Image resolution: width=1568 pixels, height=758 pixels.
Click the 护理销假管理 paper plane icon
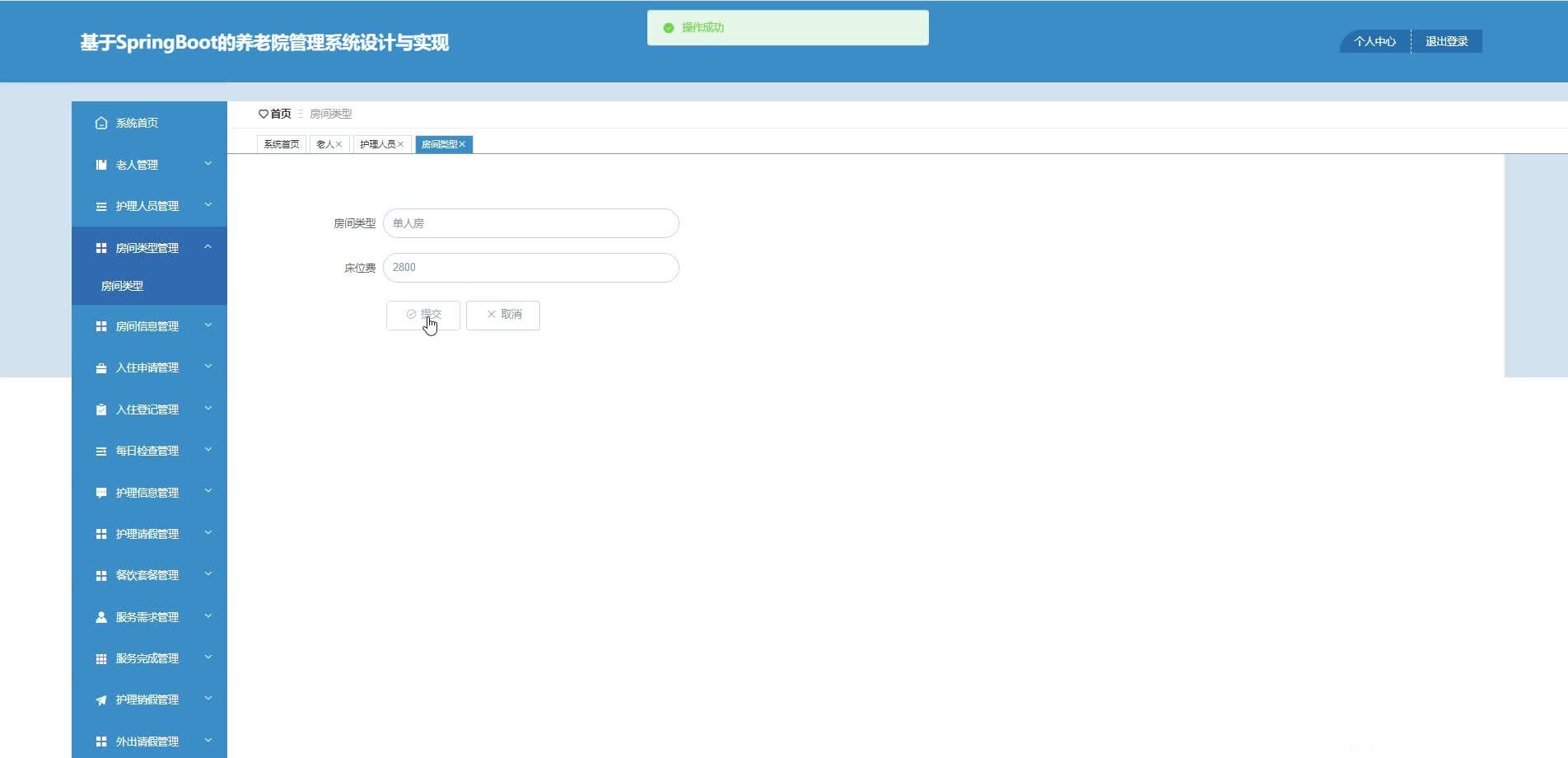[x=101, y=700]
